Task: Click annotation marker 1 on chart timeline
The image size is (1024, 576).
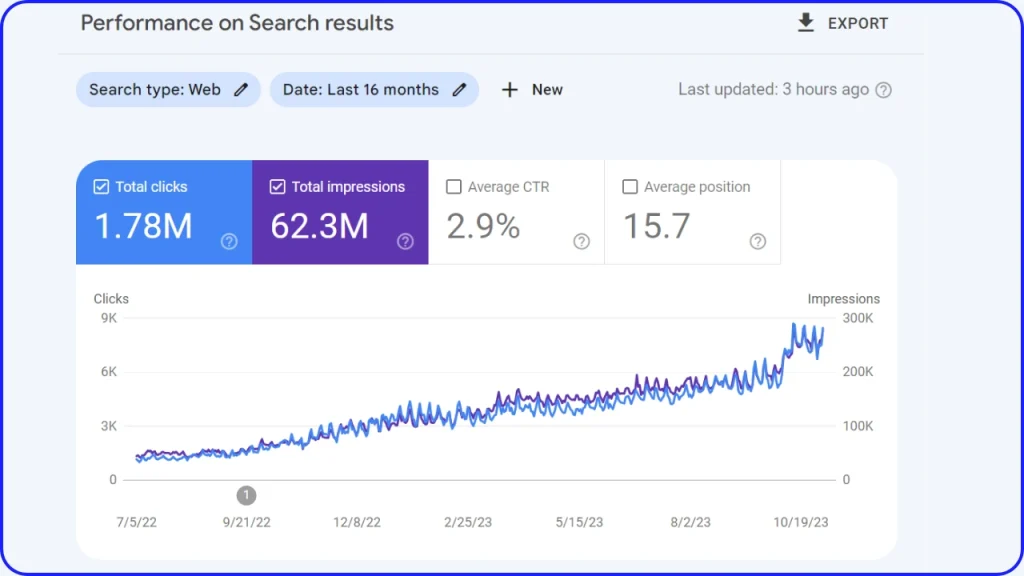Action: 247,495
